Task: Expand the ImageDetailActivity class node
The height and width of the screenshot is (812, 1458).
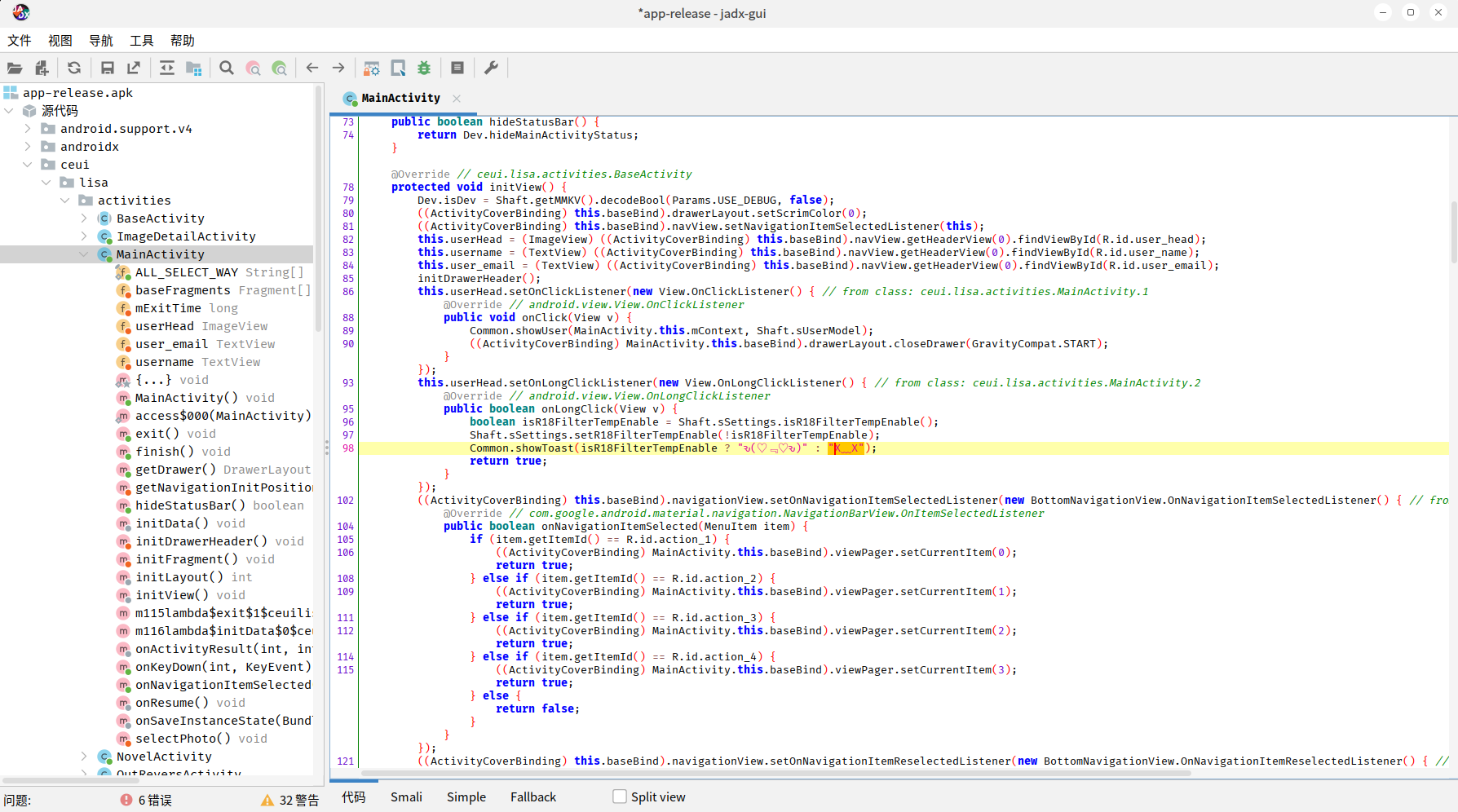Action: point(84,236)
